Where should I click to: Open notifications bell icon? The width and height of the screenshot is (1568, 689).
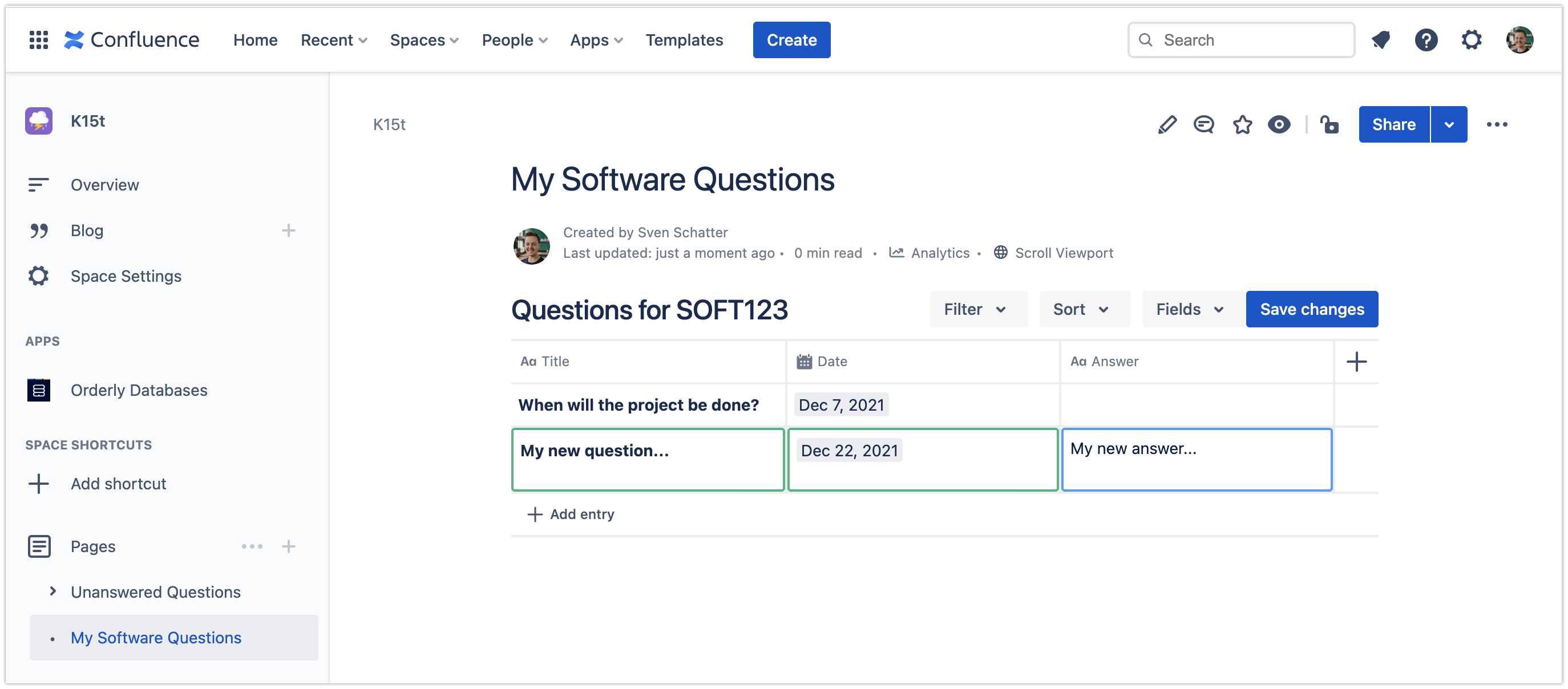tap(1380, 39)
